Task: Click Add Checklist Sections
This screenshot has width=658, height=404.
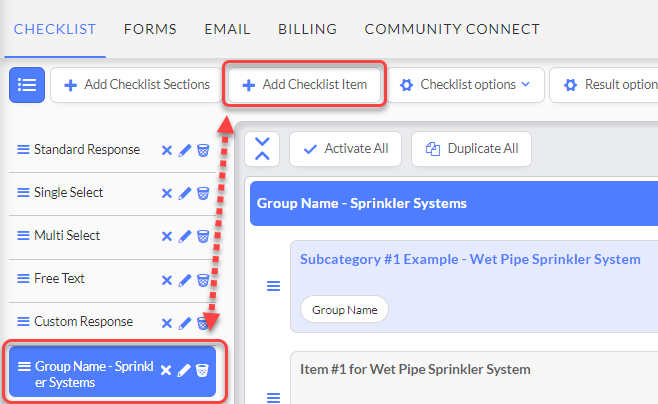Action: pyautogui.click(x=136, y=85)
